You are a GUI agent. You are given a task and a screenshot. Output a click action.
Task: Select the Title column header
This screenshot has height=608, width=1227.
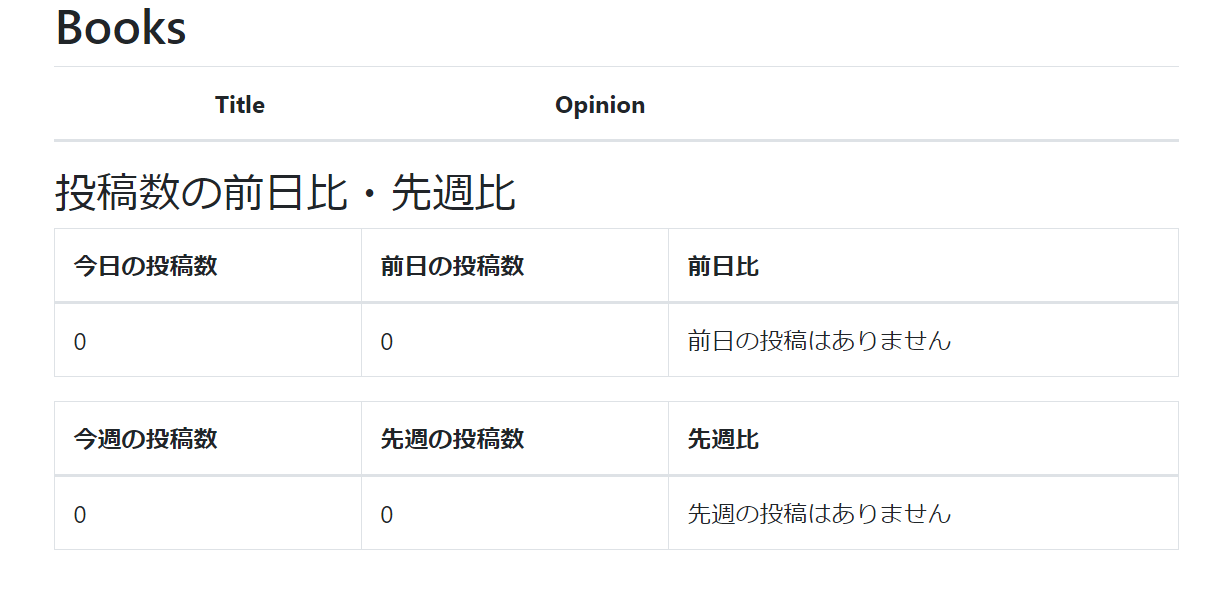tap(240, 105)
